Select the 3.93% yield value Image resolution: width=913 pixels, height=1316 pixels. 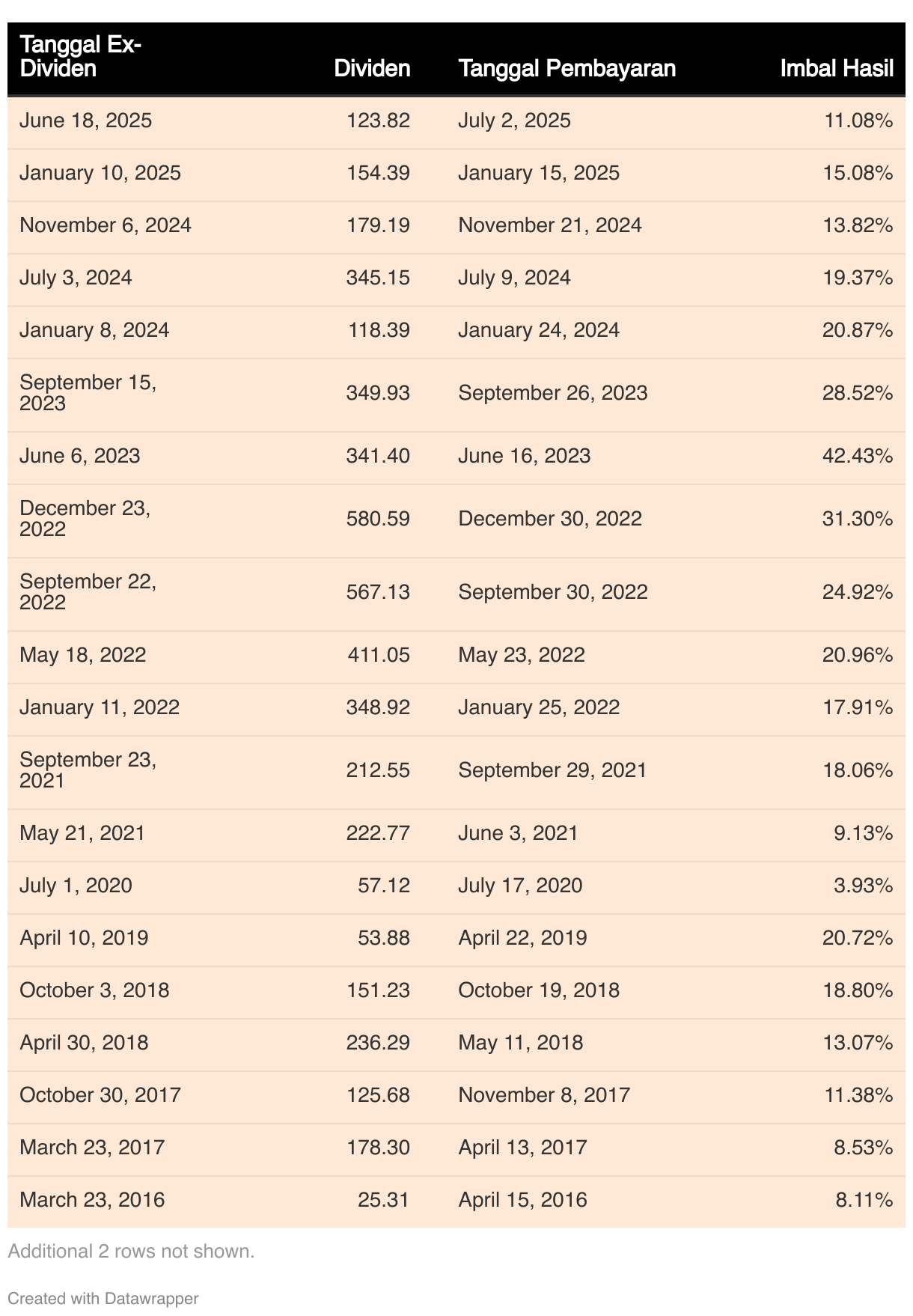point(864,886)
